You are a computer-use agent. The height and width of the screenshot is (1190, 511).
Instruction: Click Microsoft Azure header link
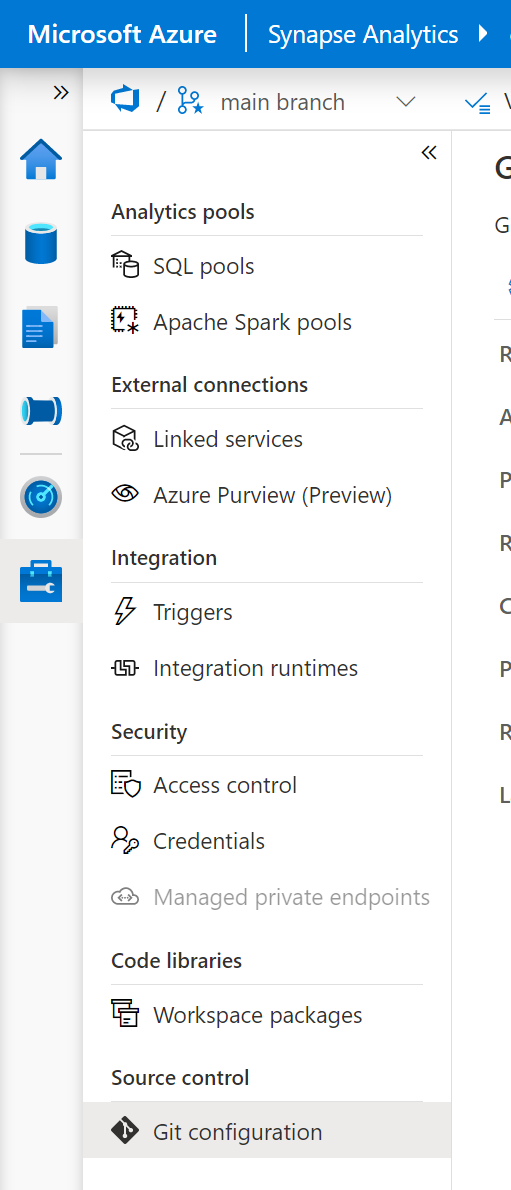point(122,34)
